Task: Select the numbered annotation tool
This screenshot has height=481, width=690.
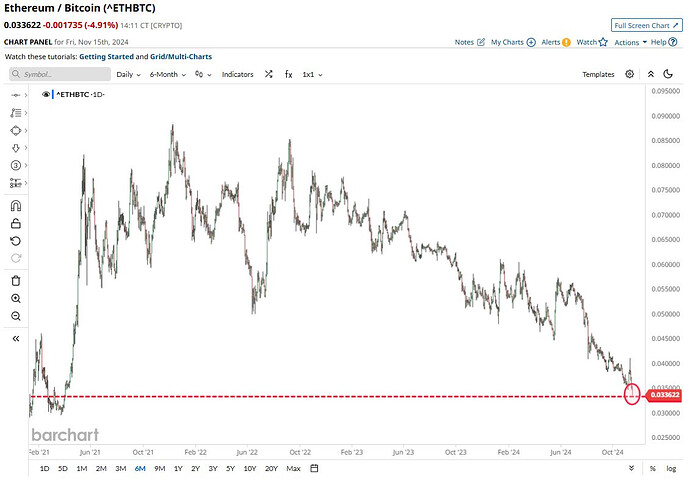Action: coord(15,165)
